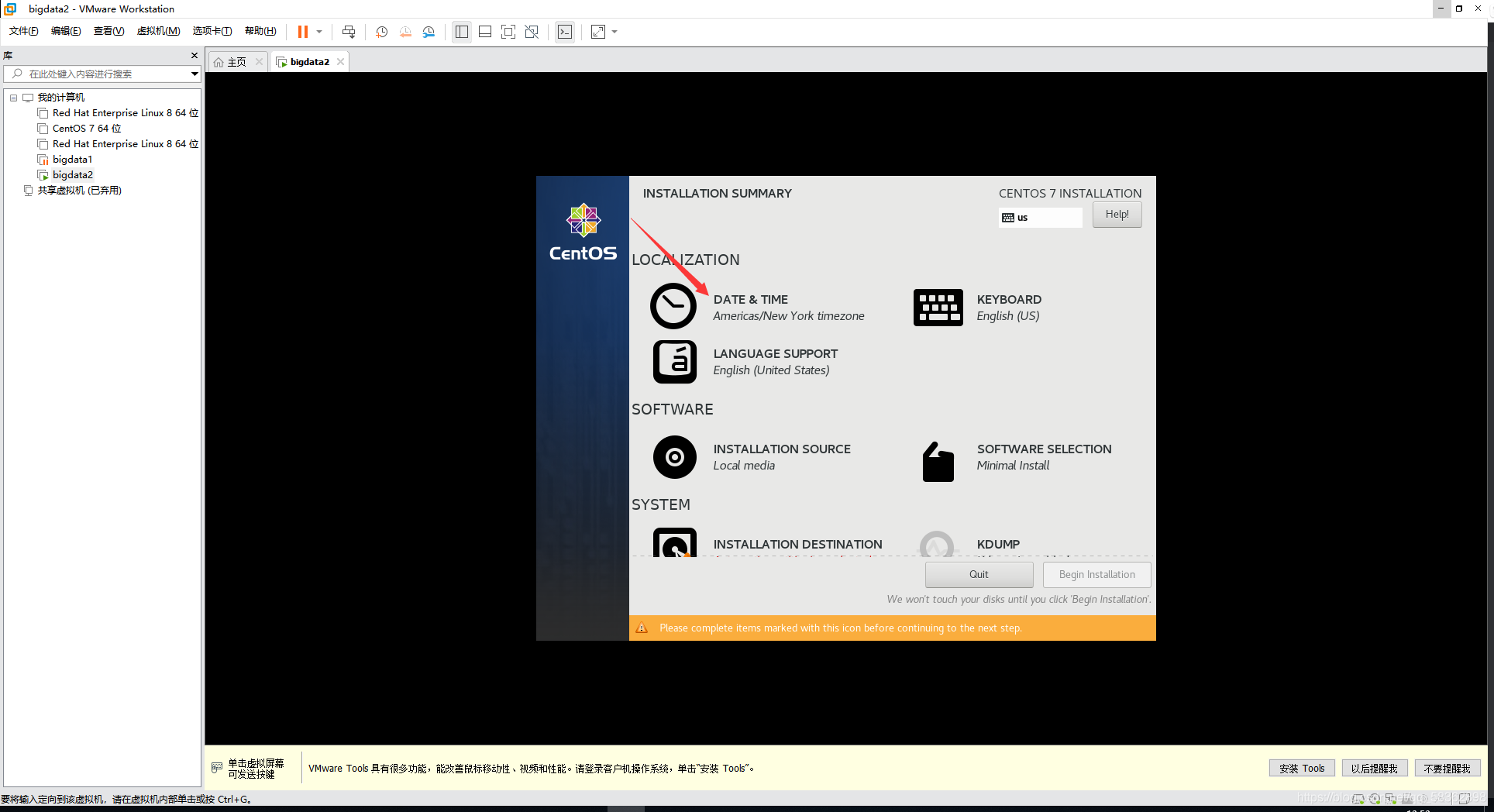This screenshot has height=812, width=1494.
Task: Click the DATE & TIME label
Action: (x=751, y=299)
